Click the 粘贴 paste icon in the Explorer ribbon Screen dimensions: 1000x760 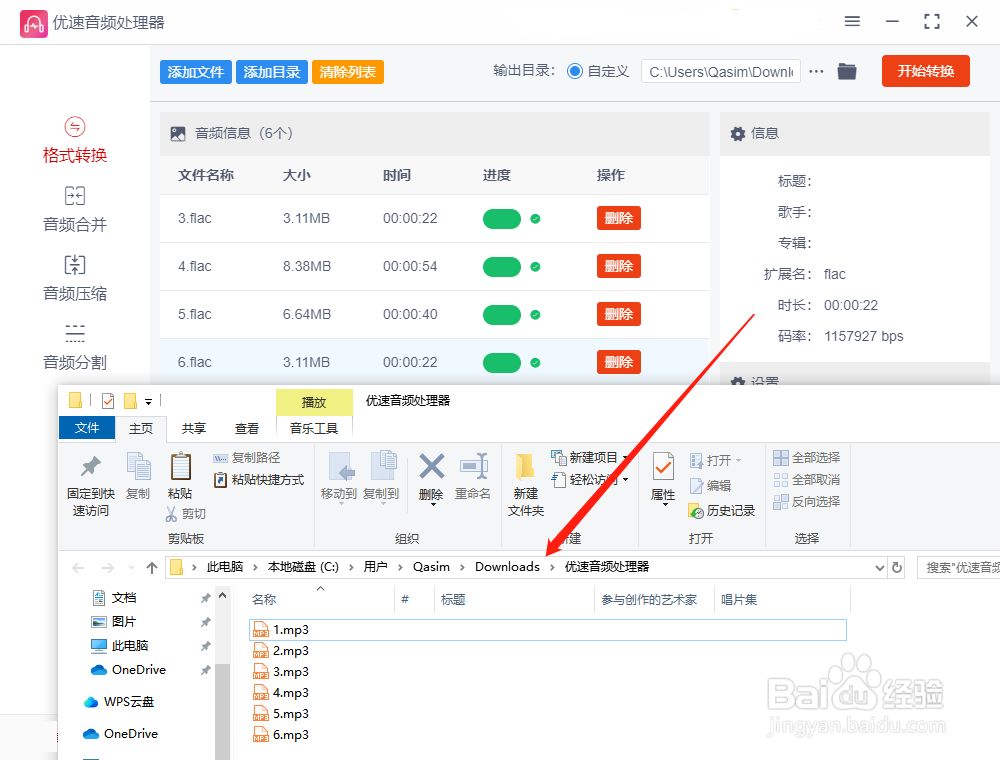click(180, 467)
